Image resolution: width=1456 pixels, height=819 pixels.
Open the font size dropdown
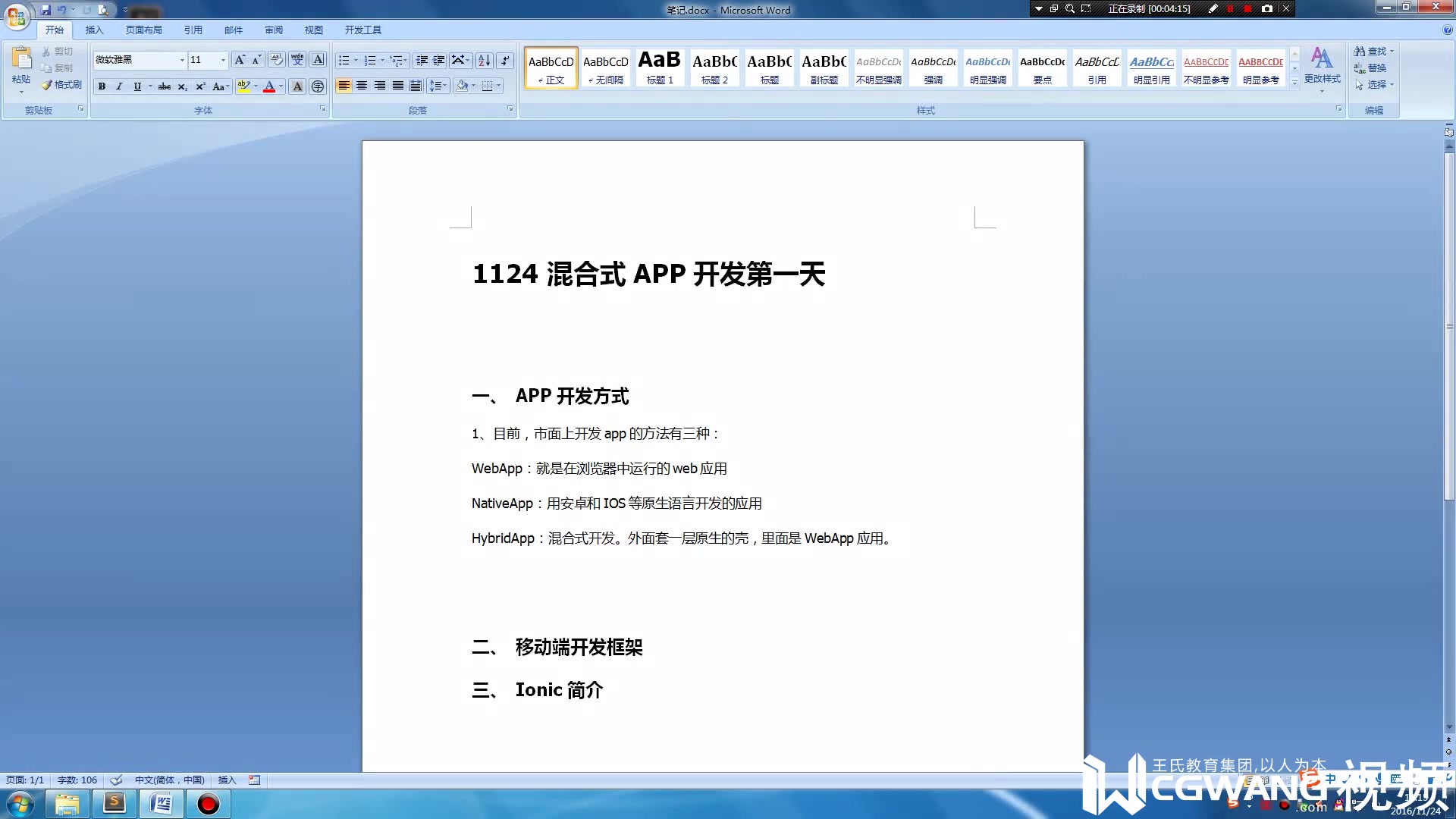click(221, 60)
